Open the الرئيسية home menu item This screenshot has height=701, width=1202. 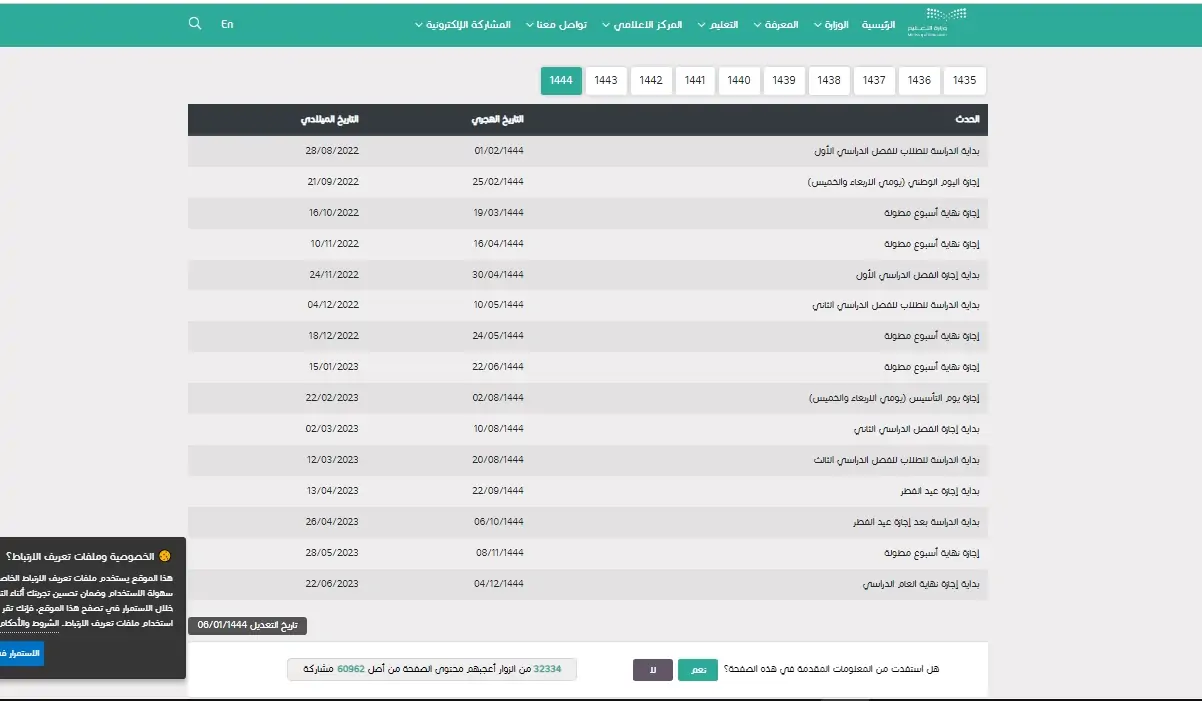tap(879, 24)
